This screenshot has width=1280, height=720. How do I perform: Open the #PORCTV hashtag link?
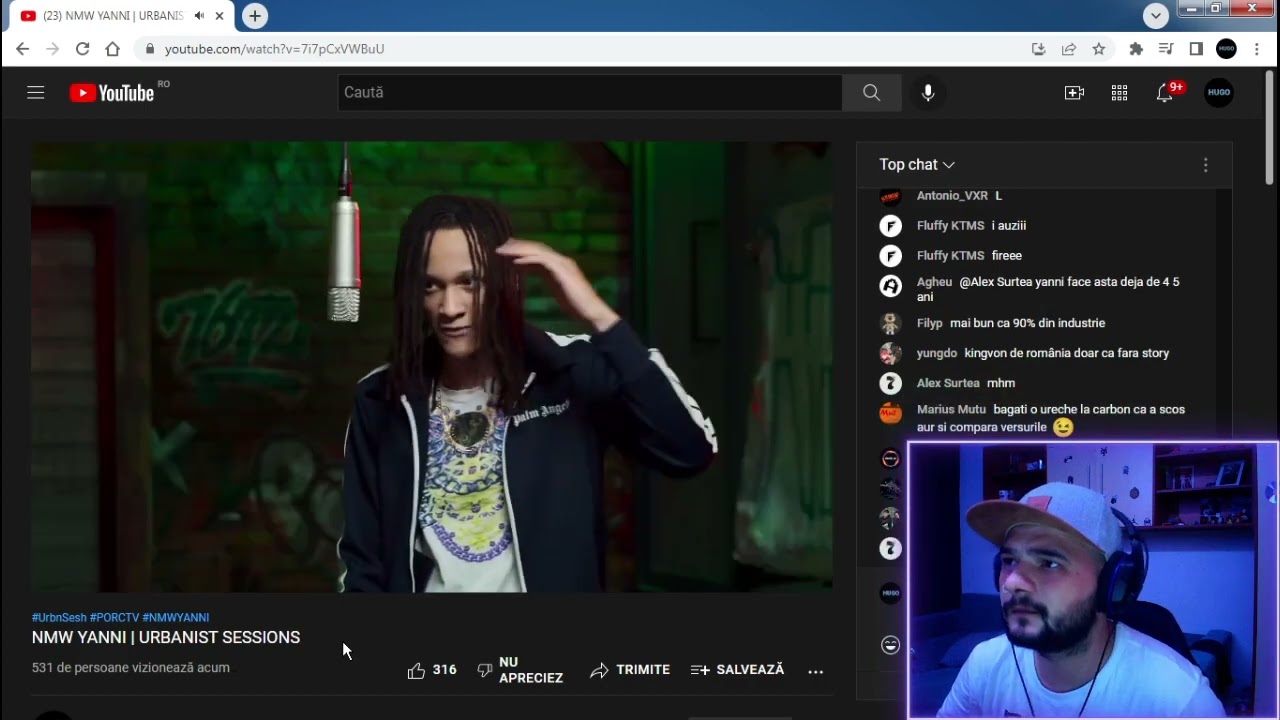(114, 618)
